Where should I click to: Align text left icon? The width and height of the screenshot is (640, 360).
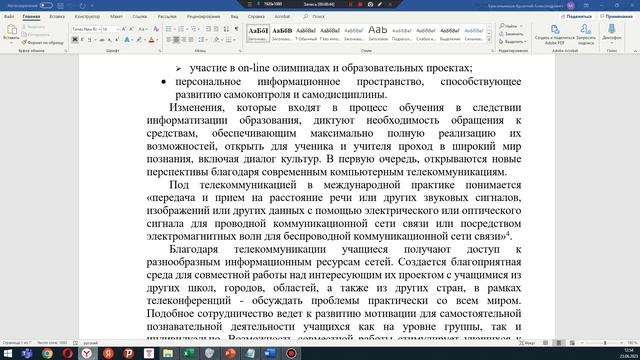click(x=169, y=40)
